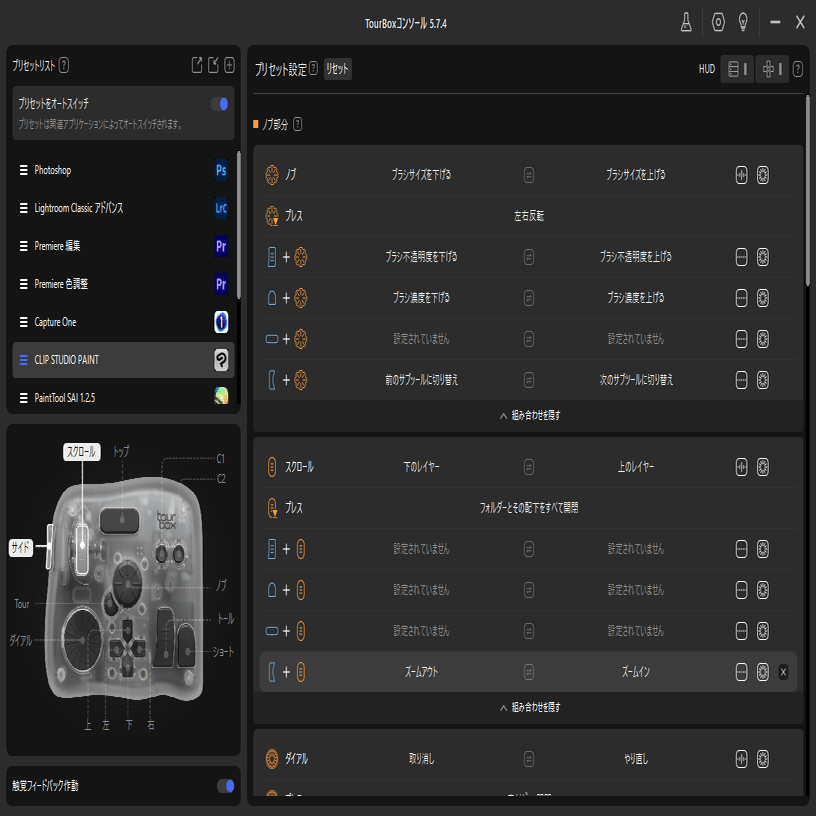
Task: Click トップ label on device diagram
Action: point(121,452)
